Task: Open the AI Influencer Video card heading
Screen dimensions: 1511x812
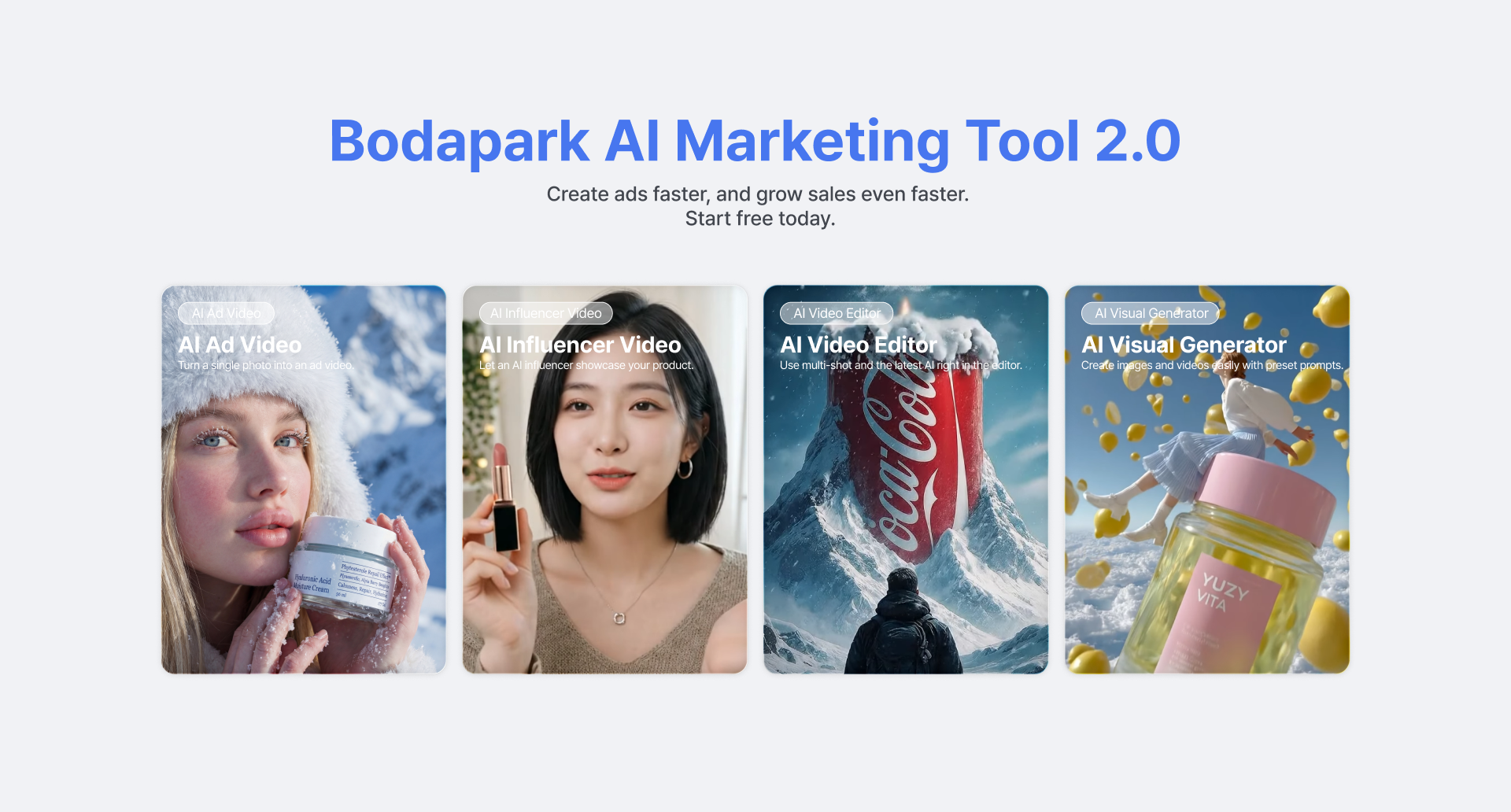Action: [x=580, y=345]
